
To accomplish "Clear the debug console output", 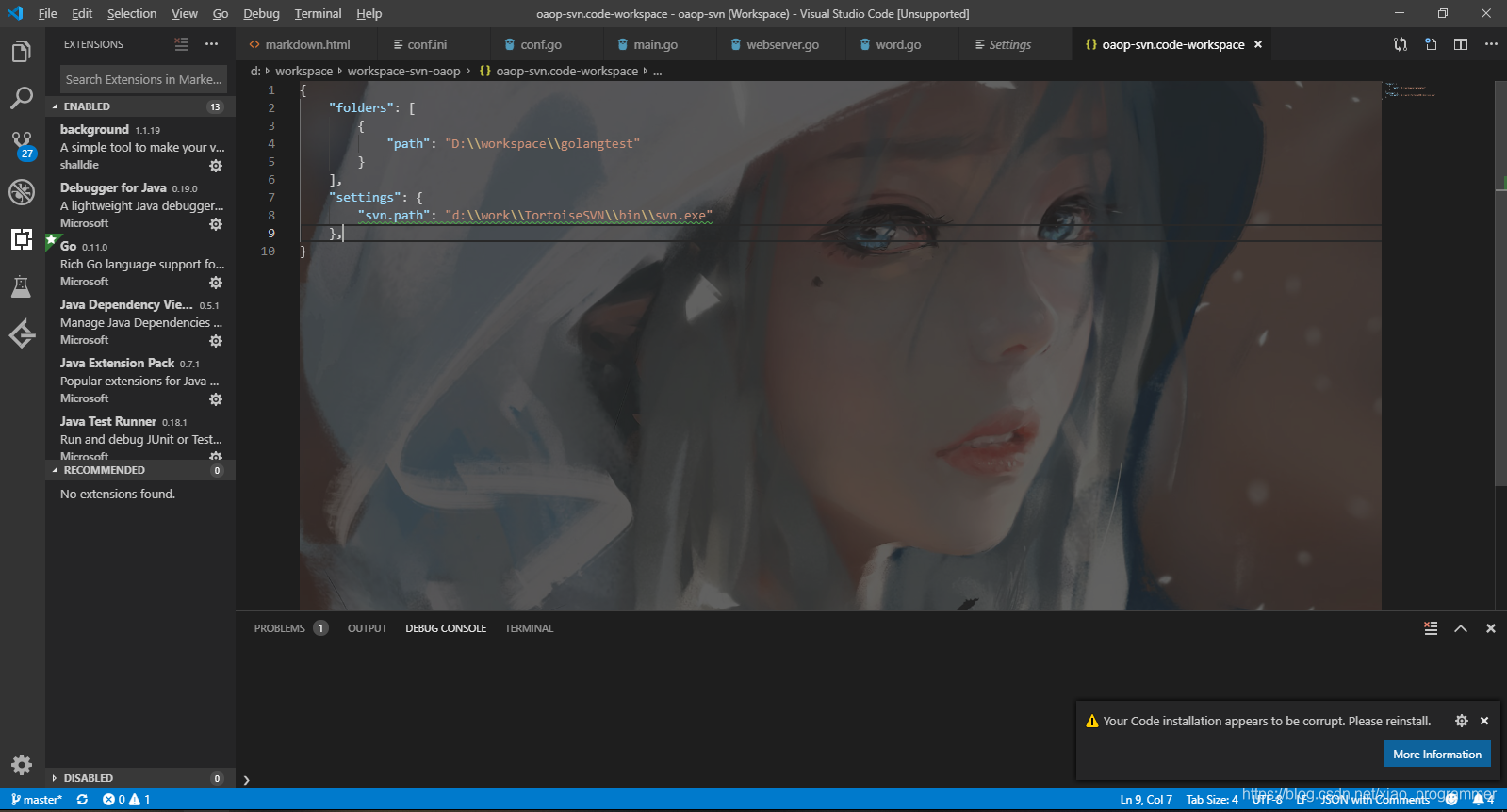I will click(1431, 628).
